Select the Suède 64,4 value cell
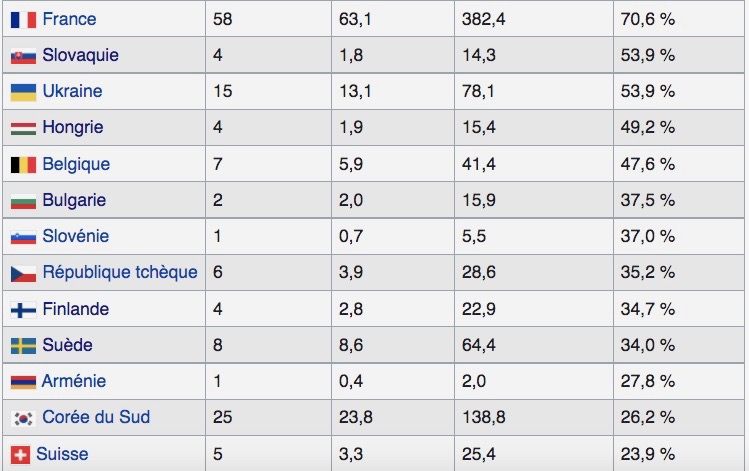Viewport: 749px width, 471px height. [x=534, y=345]
